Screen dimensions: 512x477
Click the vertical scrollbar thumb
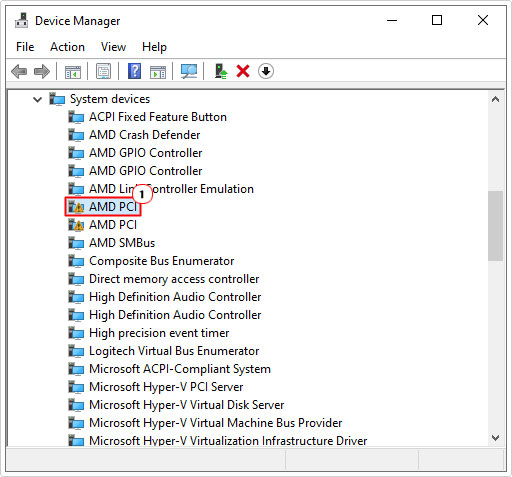[x=495, y=226]
